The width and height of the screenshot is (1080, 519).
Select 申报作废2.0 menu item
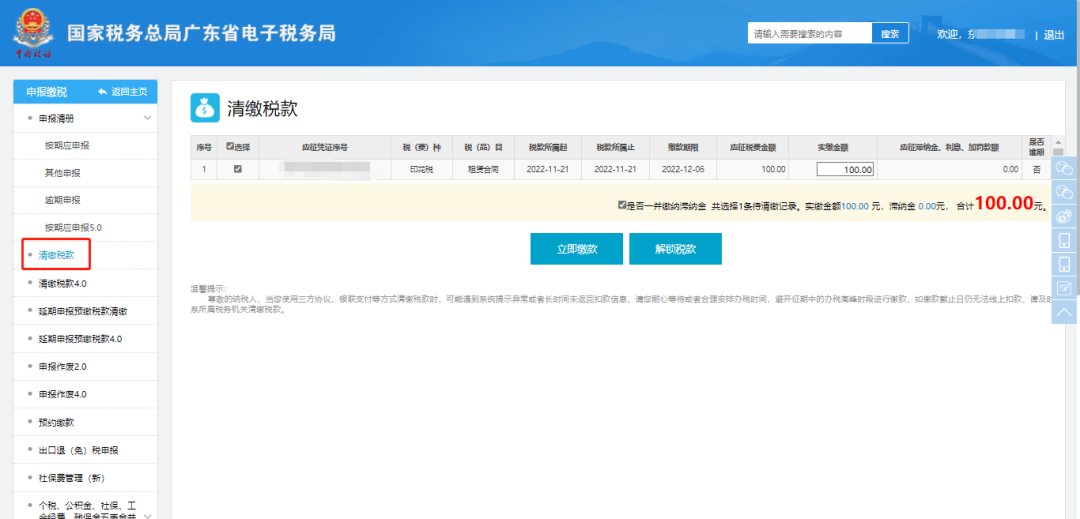tap(63, 366)
